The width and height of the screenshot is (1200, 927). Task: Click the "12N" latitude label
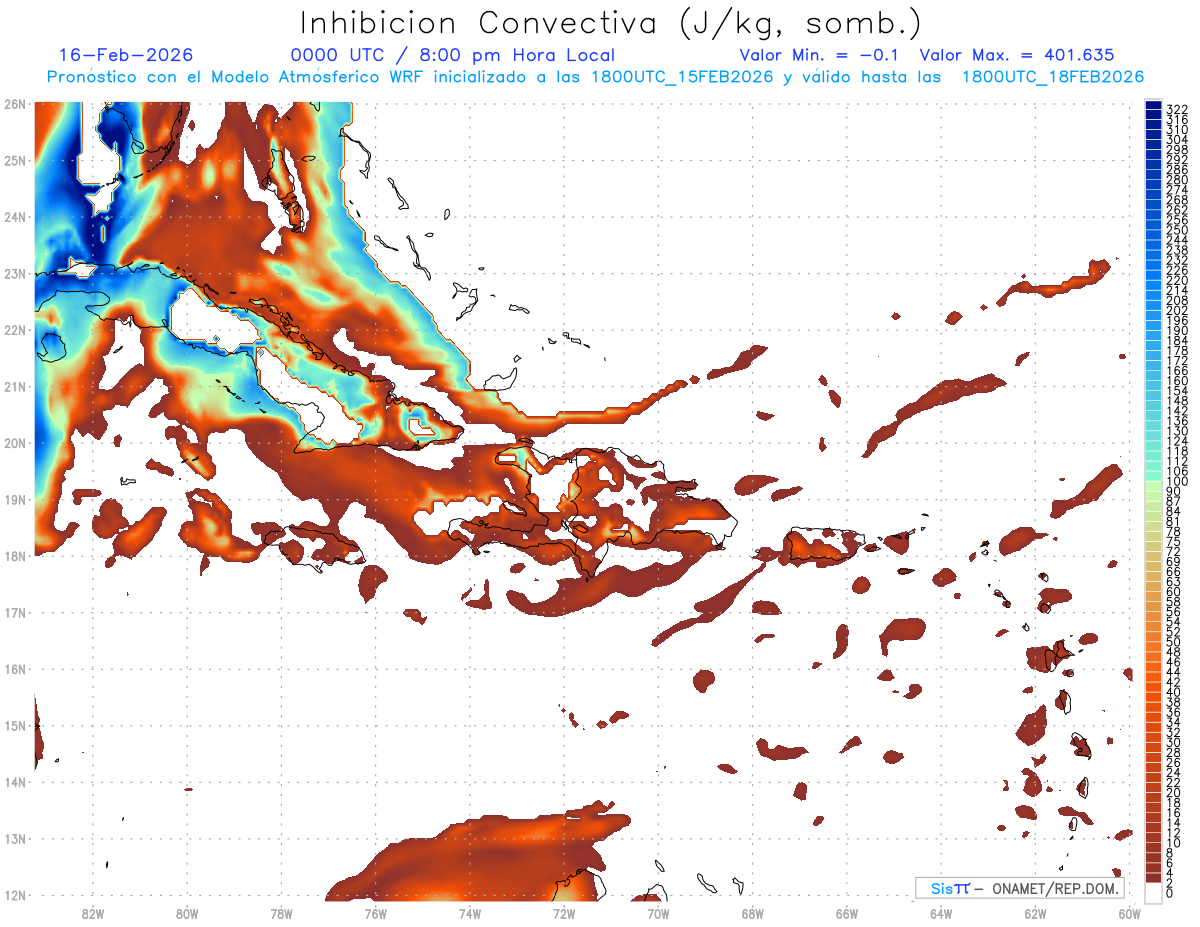(14, 895)
